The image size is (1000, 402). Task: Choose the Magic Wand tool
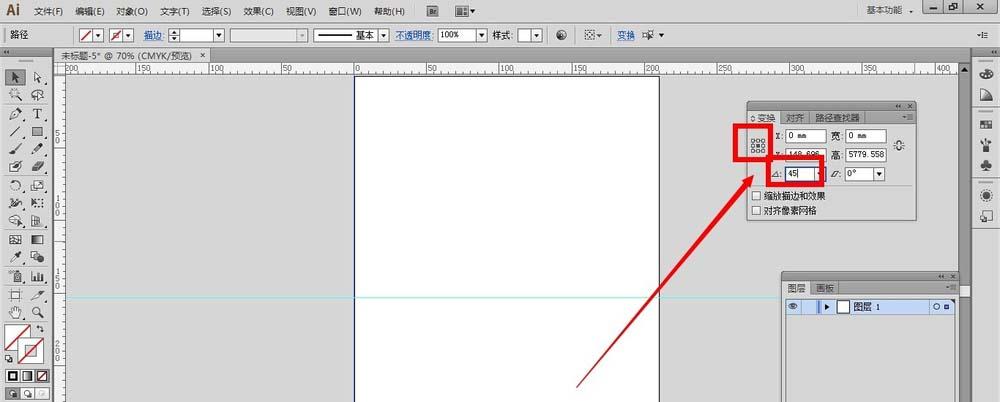pyautogui.click(x=16, y=96)
